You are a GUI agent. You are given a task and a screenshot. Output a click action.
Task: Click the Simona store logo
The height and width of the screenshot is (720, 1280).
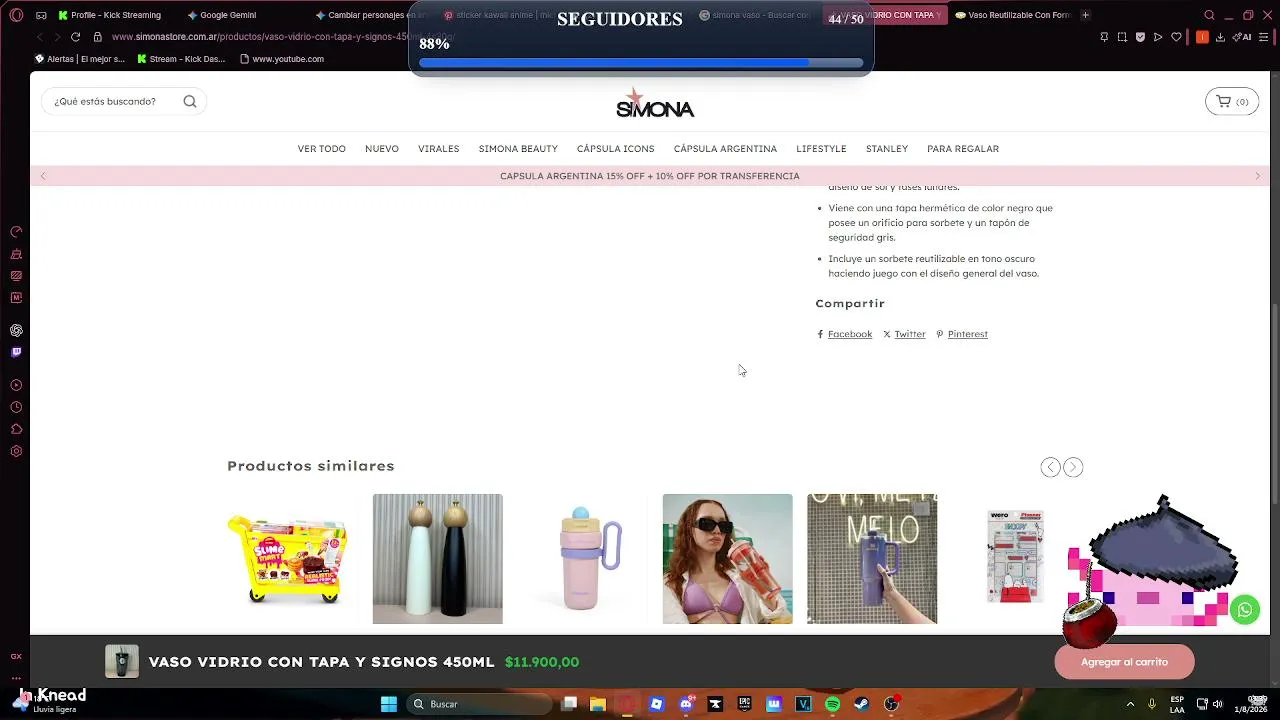point(655,103)
